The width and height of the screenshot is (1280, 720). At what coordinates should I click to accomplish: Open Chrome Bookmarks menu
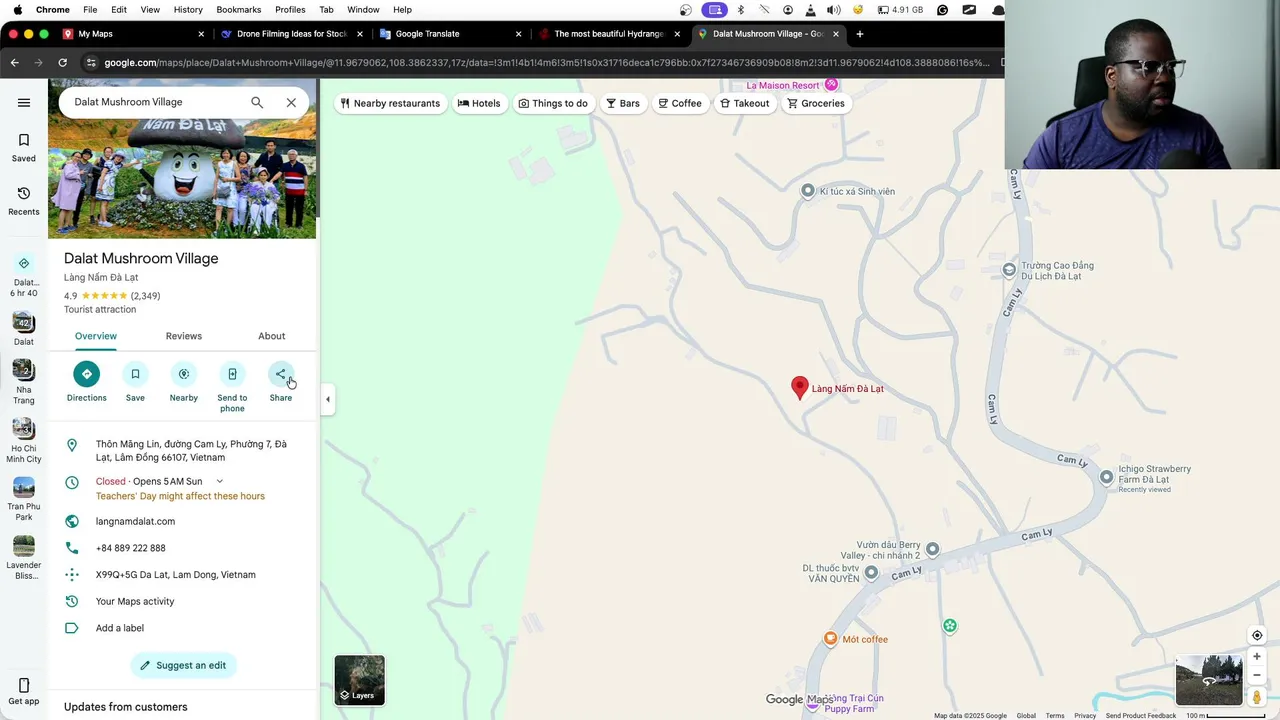238,9
